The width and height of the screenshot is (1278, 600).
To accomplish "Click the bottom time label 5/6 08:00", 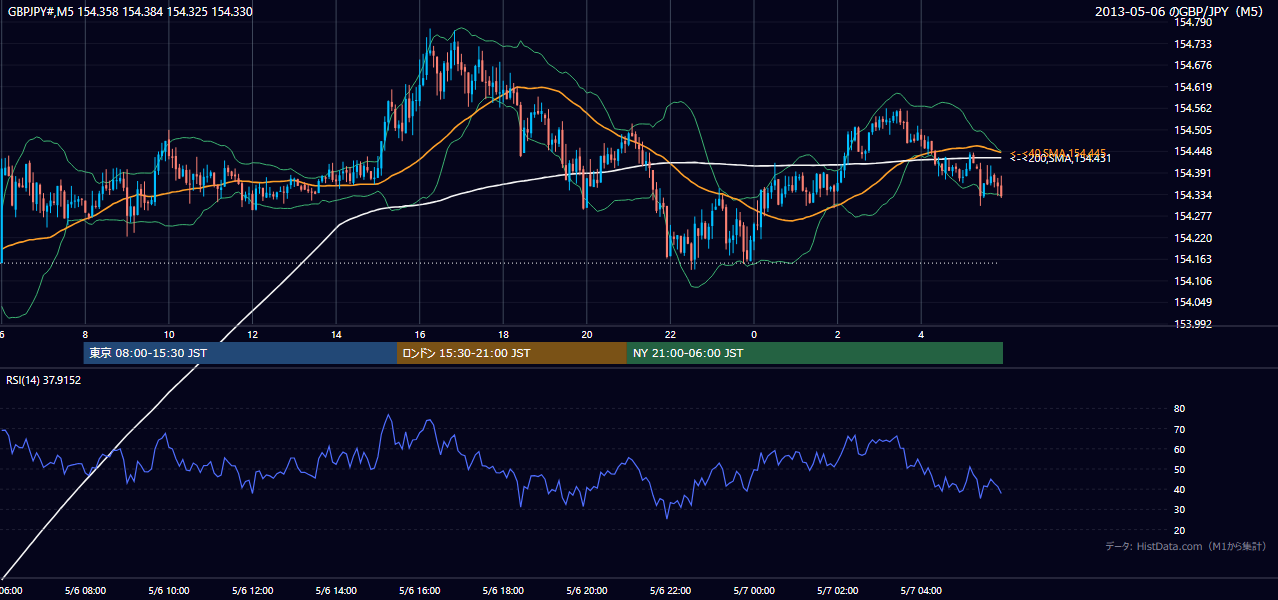I will tap(85, 591).
